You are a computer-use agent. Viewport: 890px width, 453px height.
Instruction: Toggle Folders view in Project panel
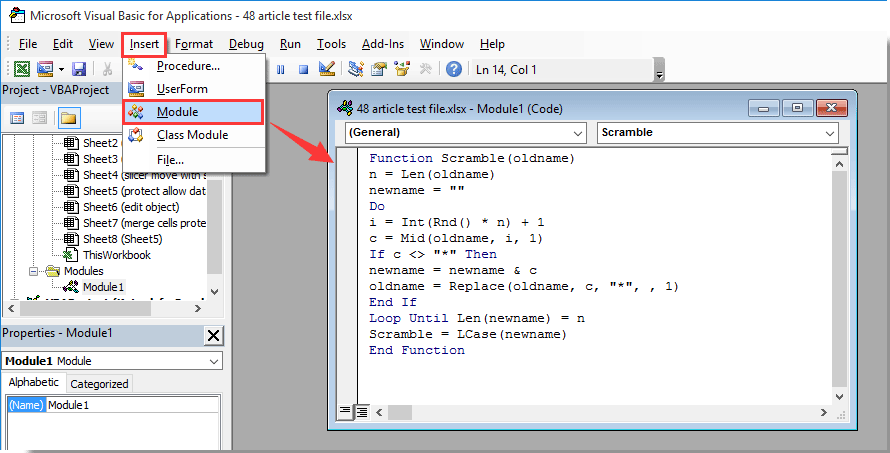click(x=68, y=118)
